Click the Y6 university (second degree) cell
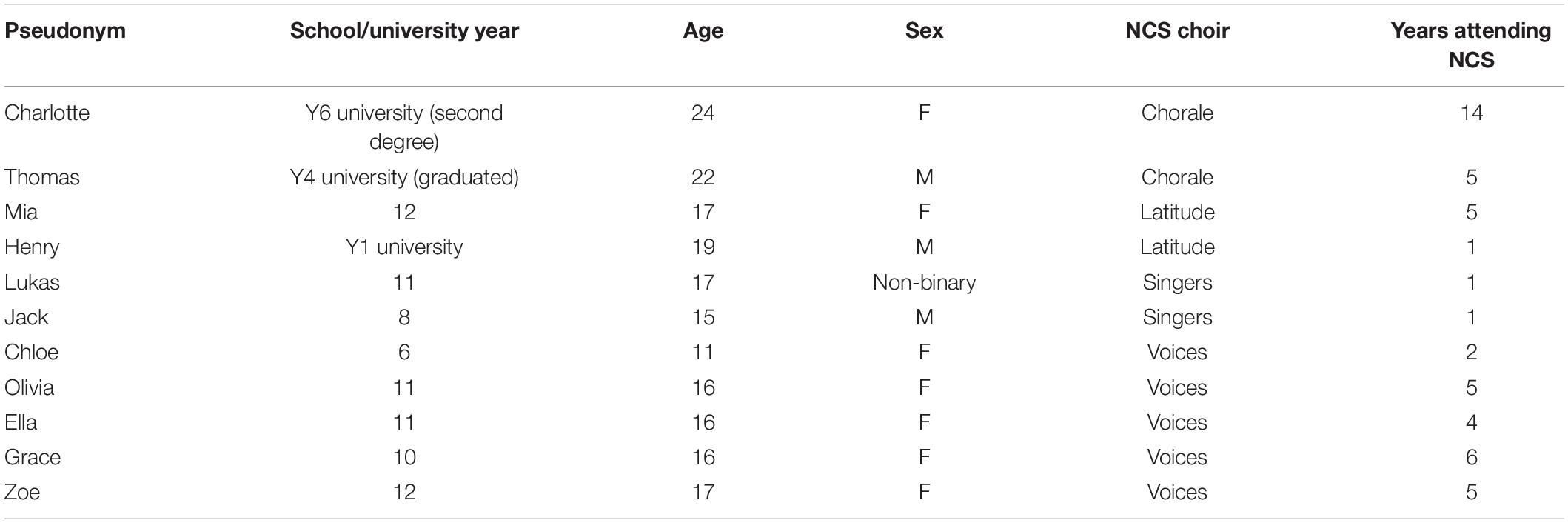The image size is (1568, 523). tap(404, 127)
